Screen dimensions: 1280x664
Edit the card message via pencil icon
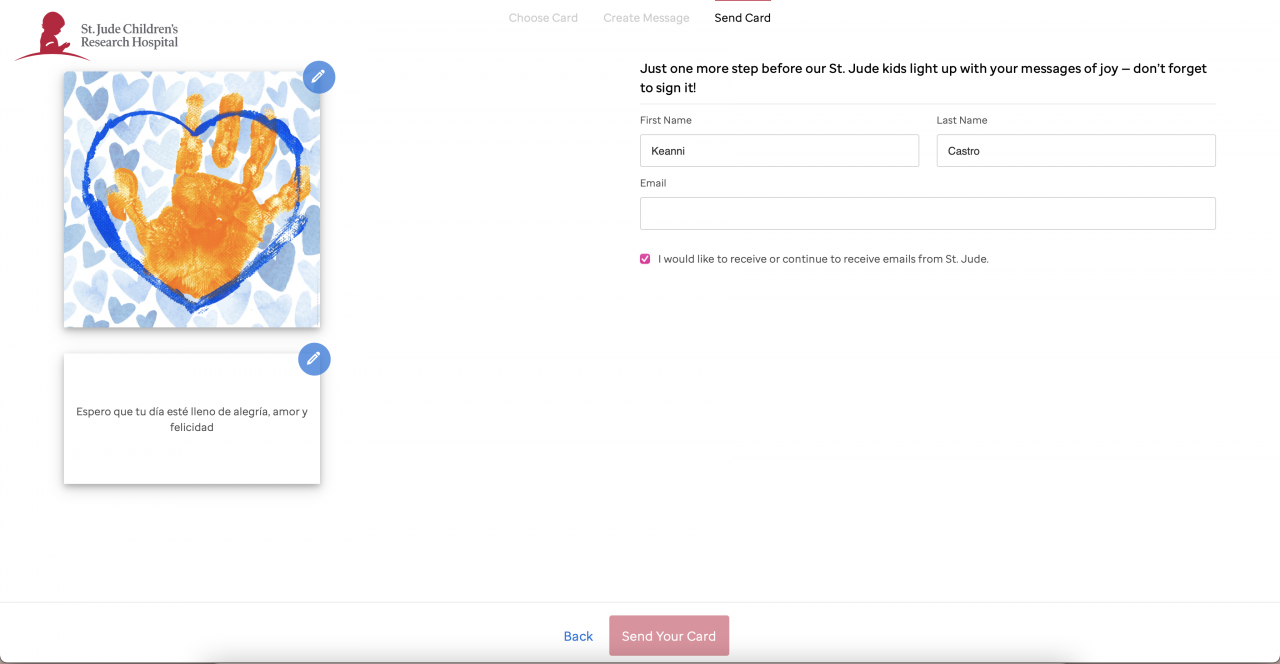tap(314, 359)
